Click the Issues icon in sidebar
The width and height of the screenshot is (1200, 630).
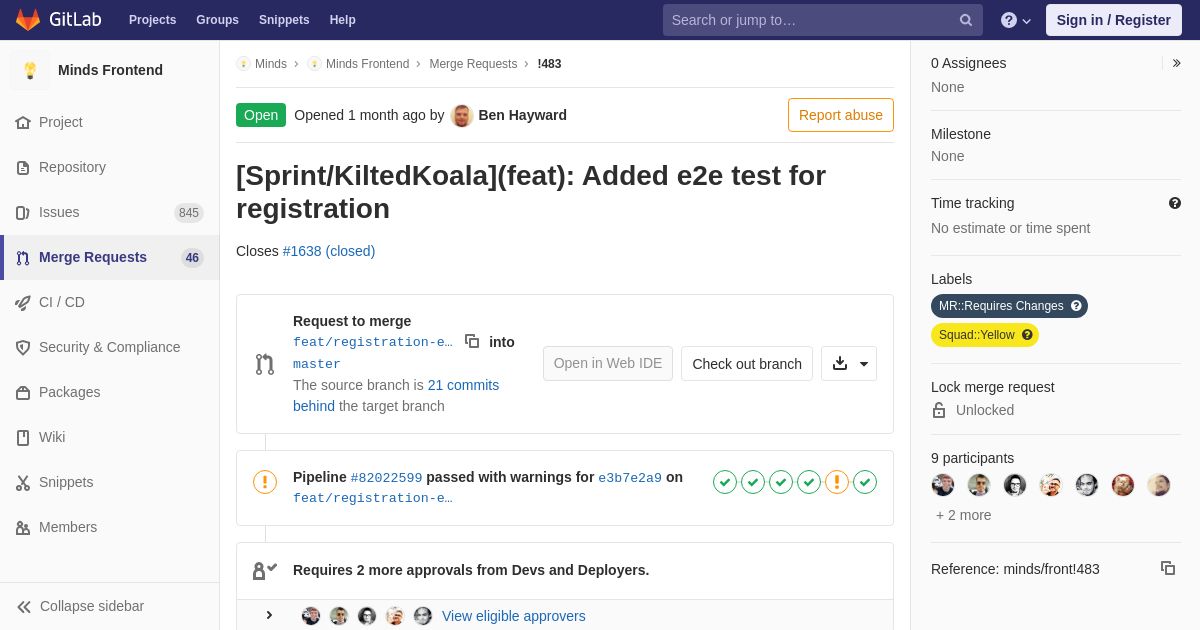[23, 212]
